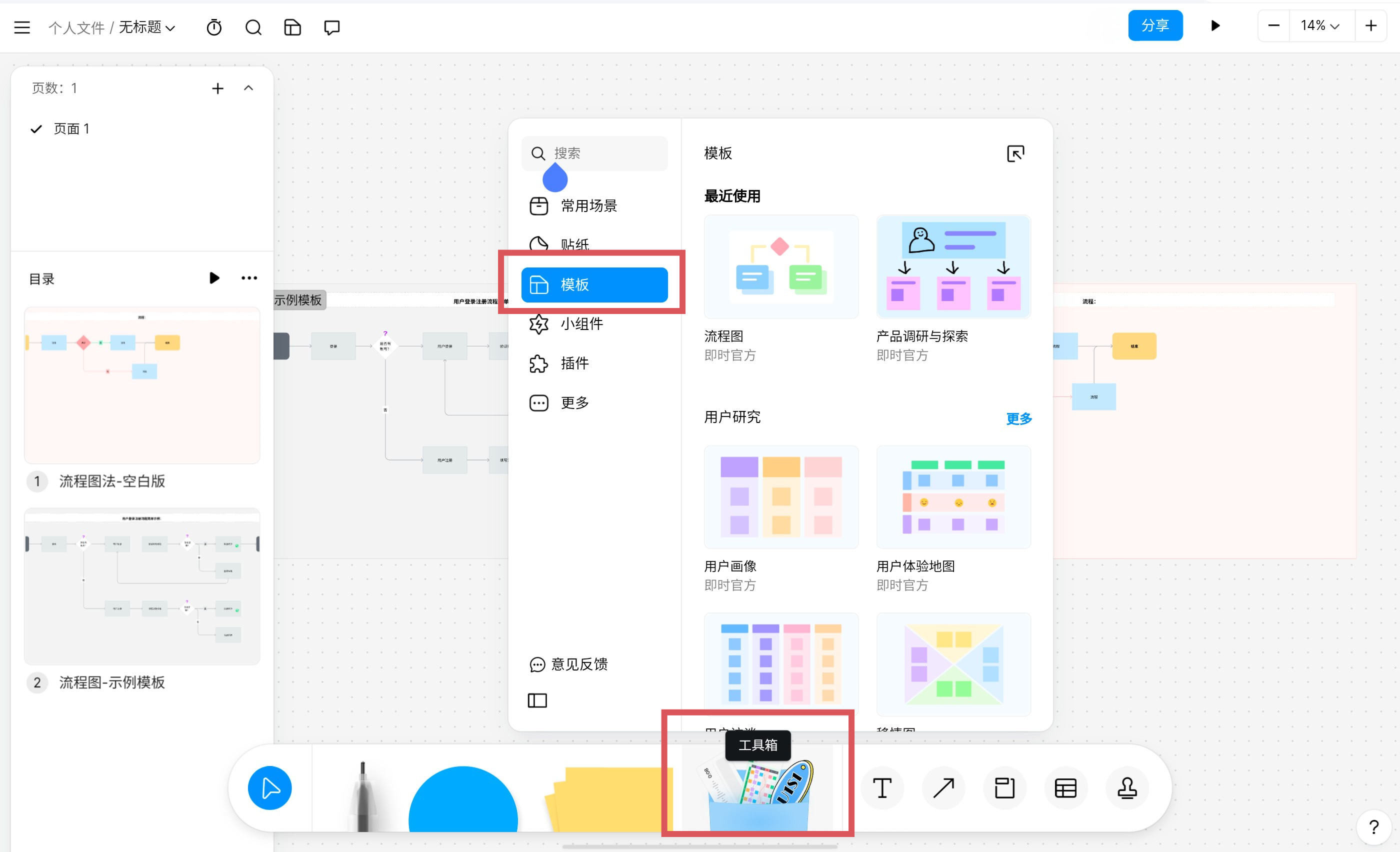Screen dimensions: 1400x852
Task: Open the 14% zoom level dropdown
Action: click(x=1319, y=26)
